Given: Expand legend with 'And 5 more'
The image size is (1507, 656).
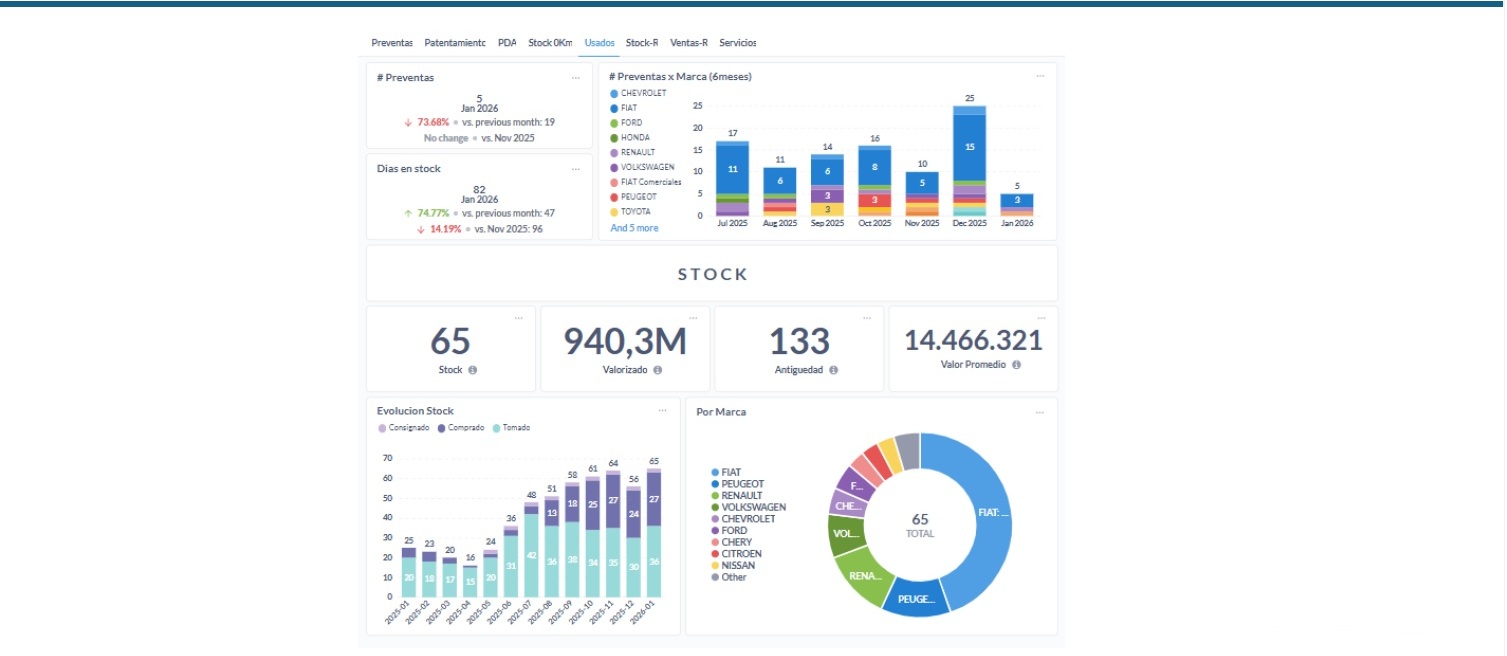Looking at the screenshot, I should pos(634,228).
